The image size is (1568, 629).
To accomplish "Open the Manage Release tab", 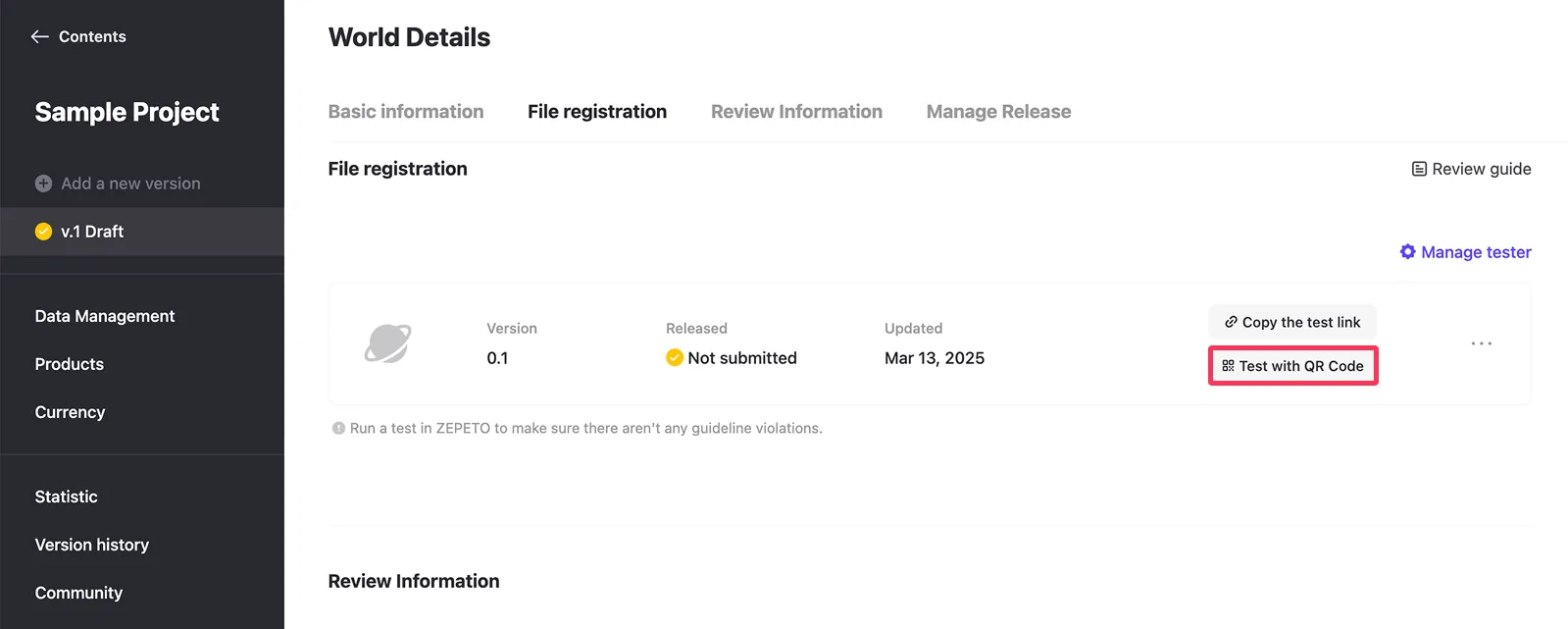I will (x=998, y=112).
